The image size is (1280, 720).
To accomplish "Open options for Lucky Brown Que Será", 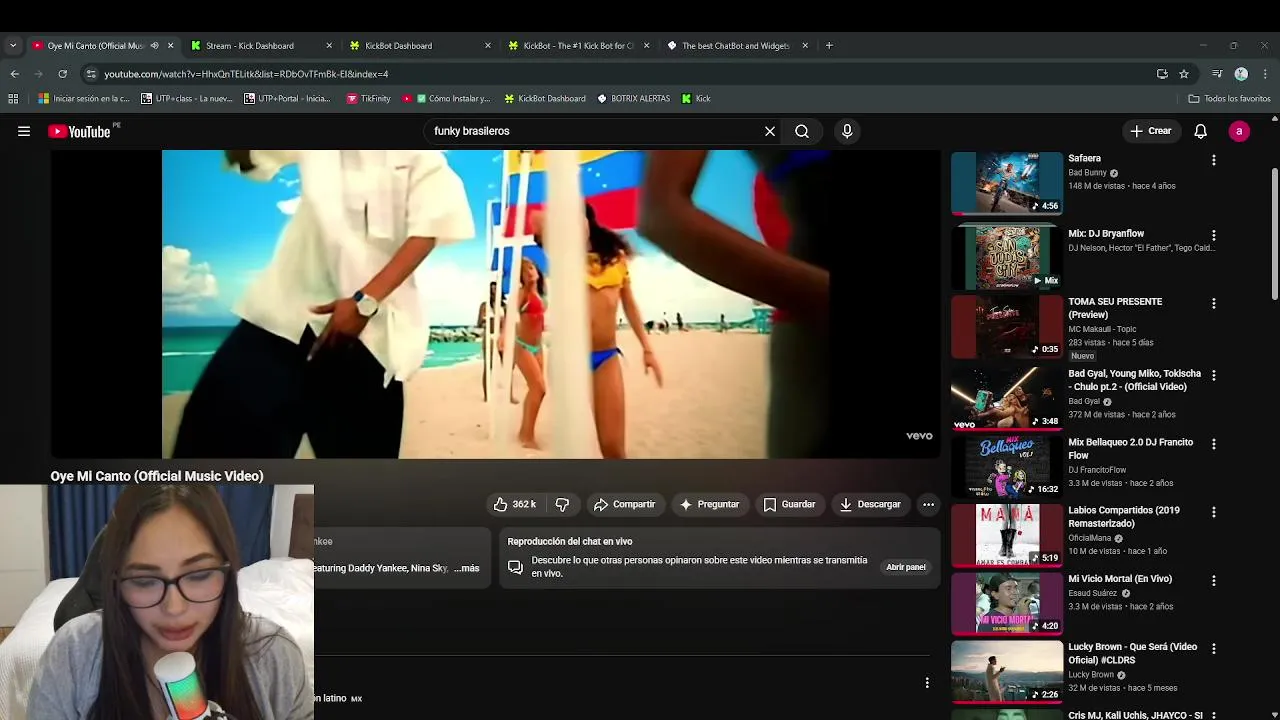I will pyautogui.click(x=1214, y=648).
